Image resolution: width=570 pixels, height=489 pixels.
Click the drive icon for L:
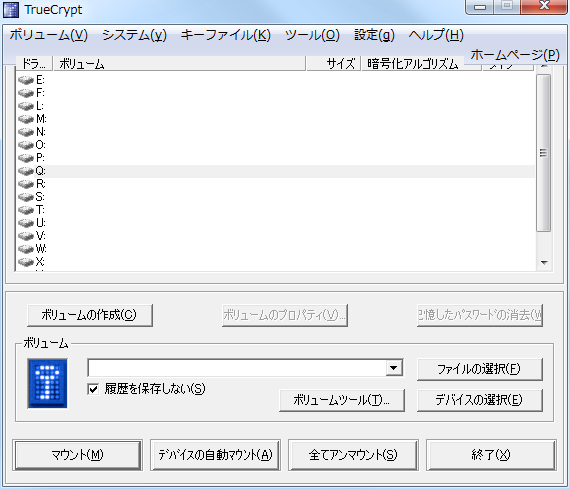click(26, 106)
